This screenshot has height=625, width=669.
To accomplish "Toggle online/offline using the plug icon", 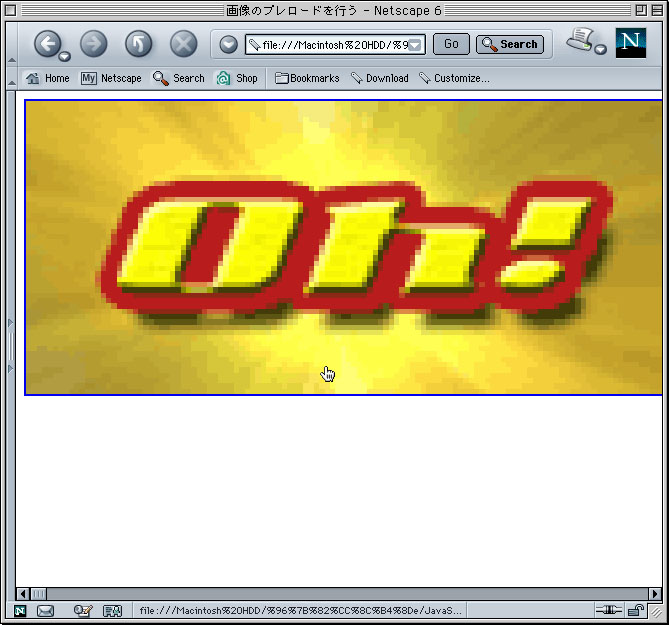I will [x=608, y=610].
